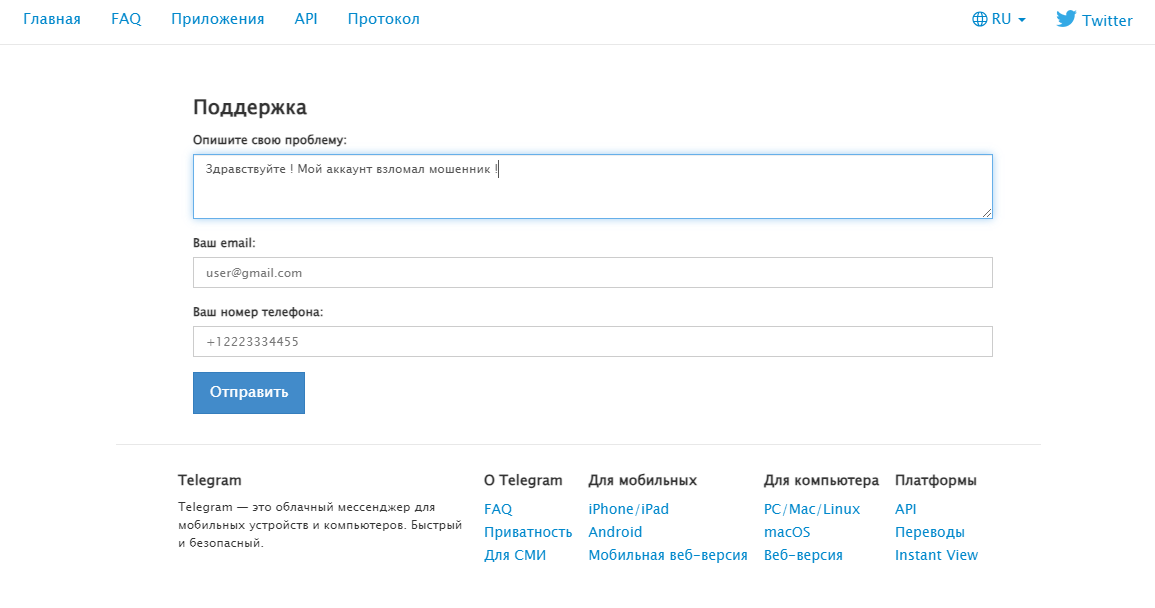Click the Для СМИ link
Viewport: 1155px width, 608px height.
[x=514, y=555]
